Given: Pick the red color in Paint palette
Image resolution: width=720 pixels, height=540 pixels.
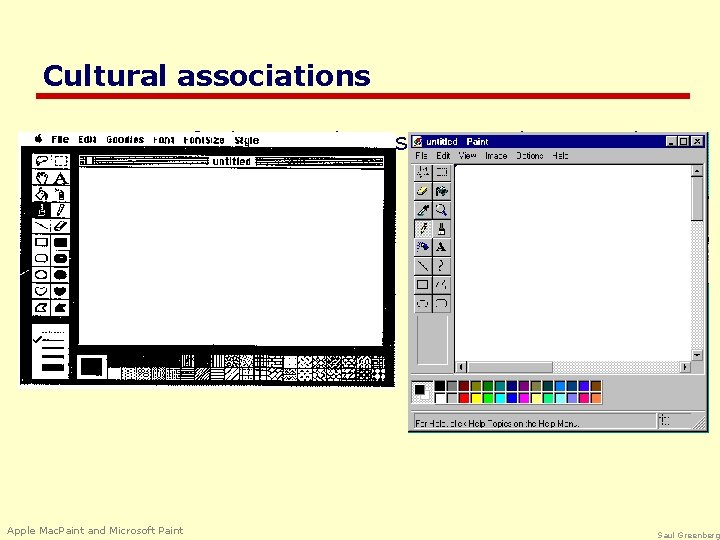Looking at the screenshot, I should (x=464, y=398).
